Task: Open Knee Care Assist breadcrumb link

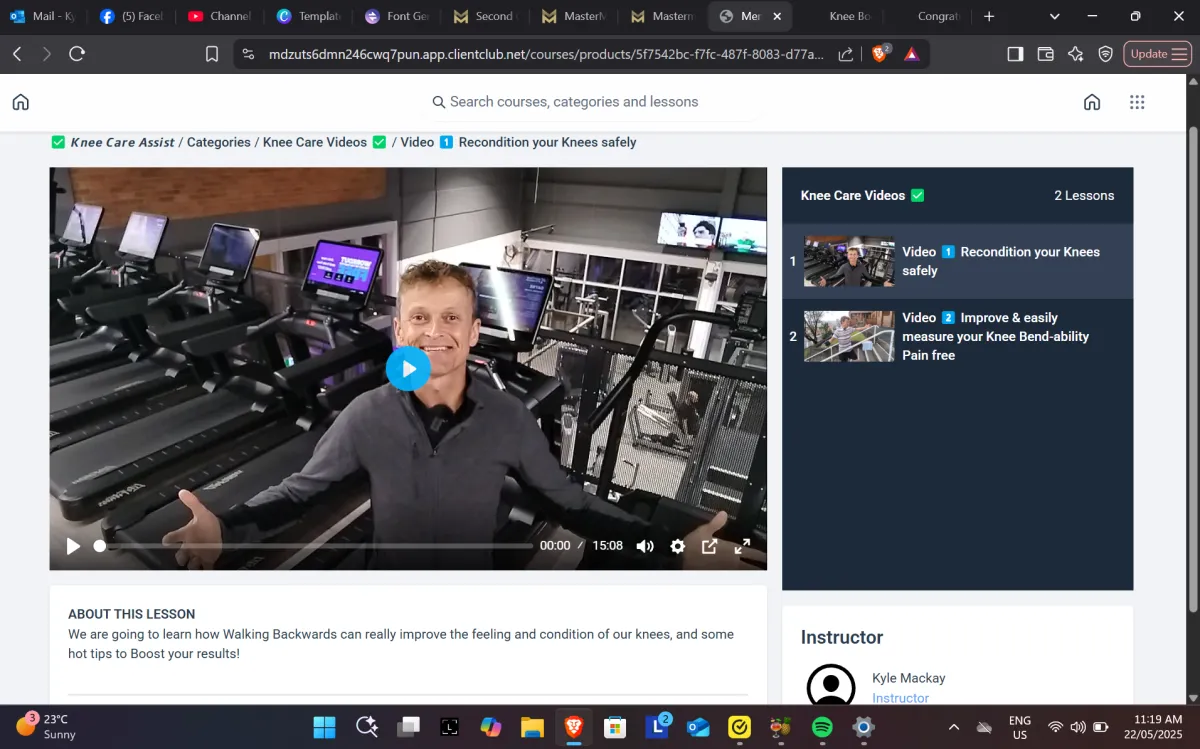Action: pyautogui.click(x=122, y=142)
